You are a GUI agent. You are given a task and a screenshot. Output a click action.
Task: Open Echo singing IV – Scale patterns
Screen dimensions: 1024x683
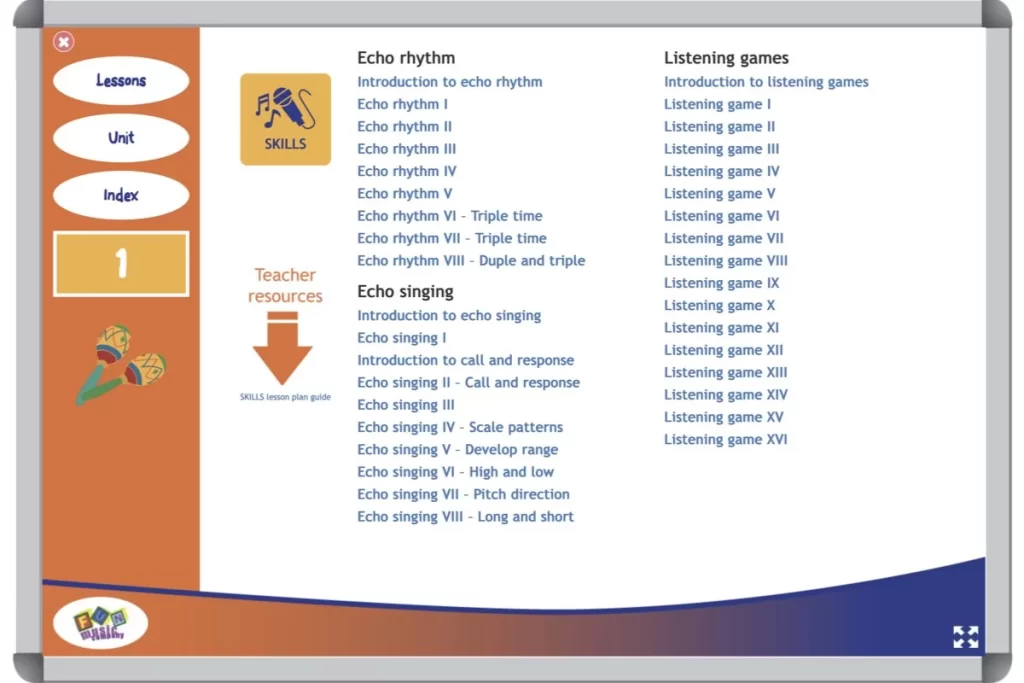point(460,427)
